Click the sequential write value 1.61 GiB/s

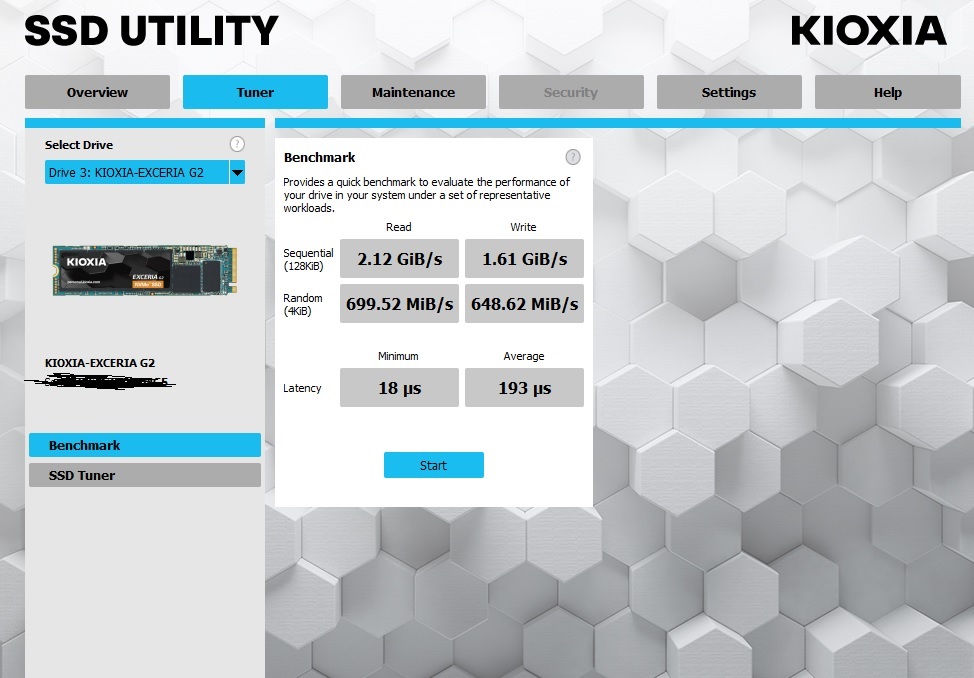(524, 259)
